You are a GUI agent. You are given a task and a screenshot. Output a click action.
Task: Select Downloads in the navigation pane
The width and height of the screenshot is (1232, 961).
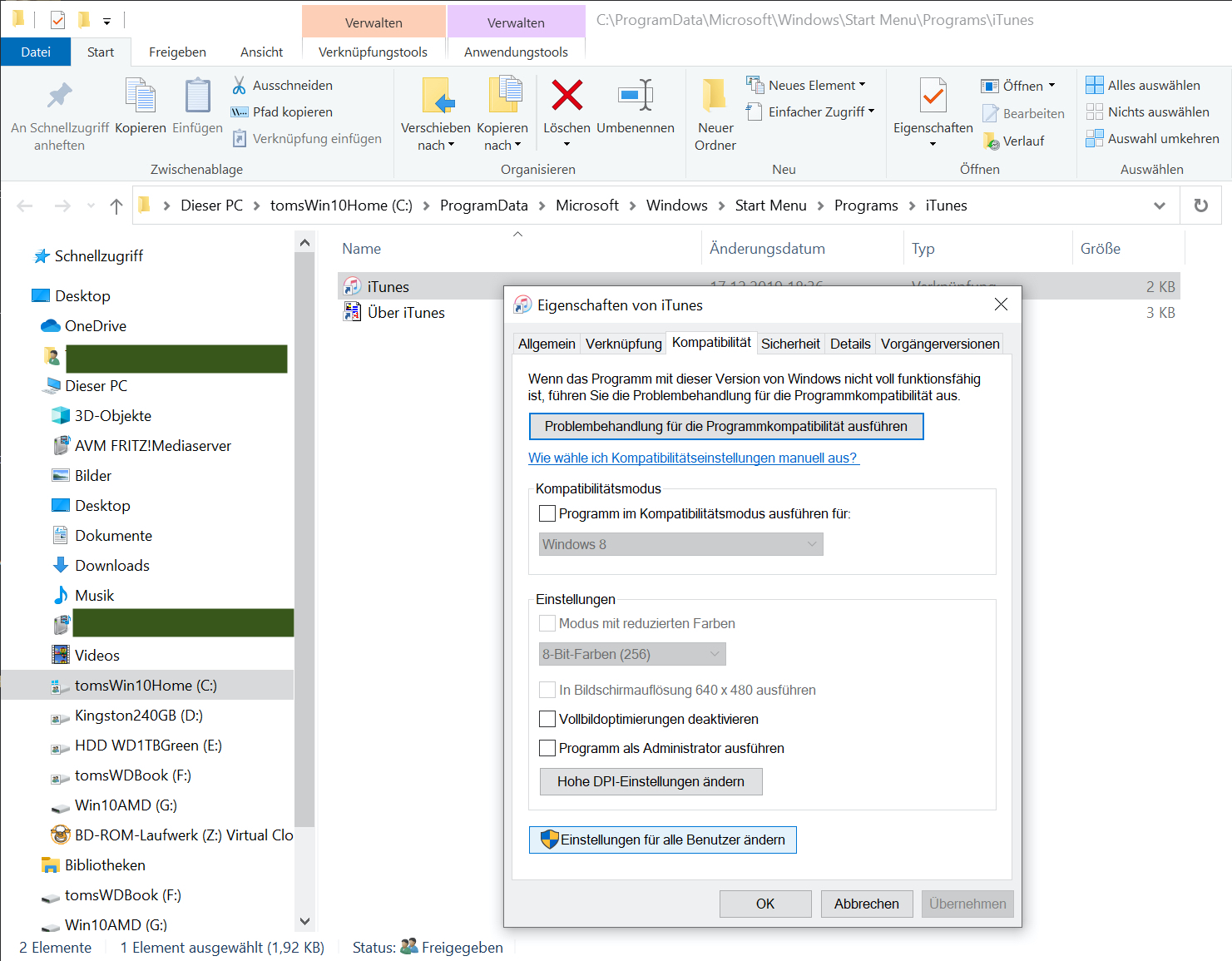coord(112,566)
